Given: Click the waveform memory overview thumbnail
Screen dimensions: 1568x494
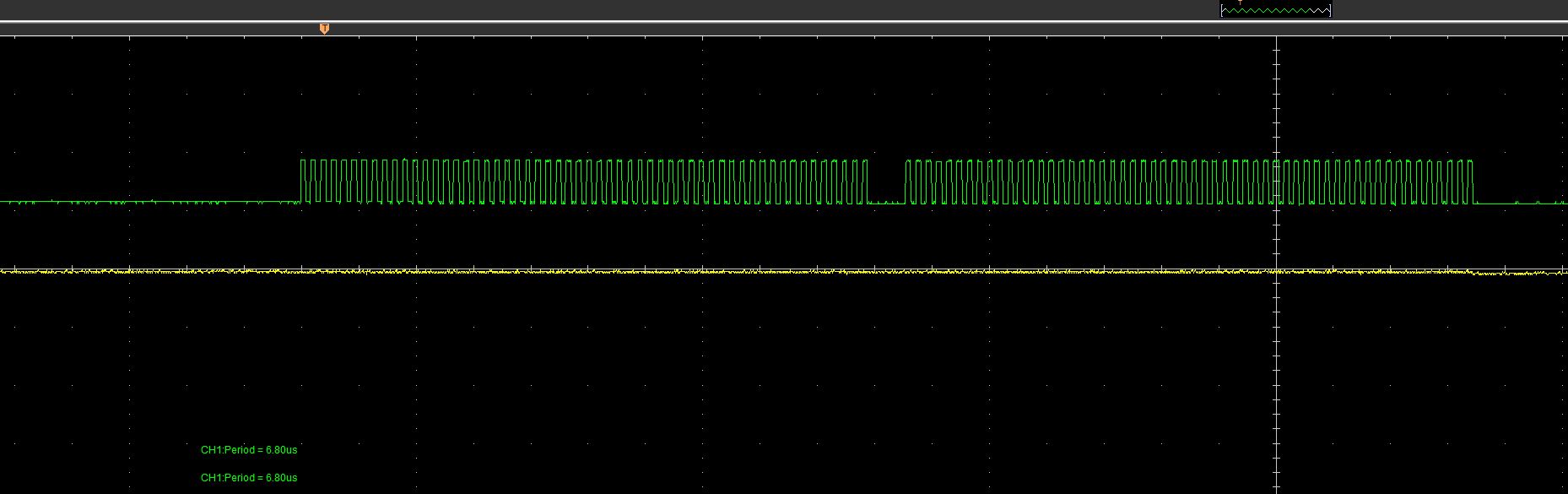Looking at the screenshot, I should point(1275,10).
